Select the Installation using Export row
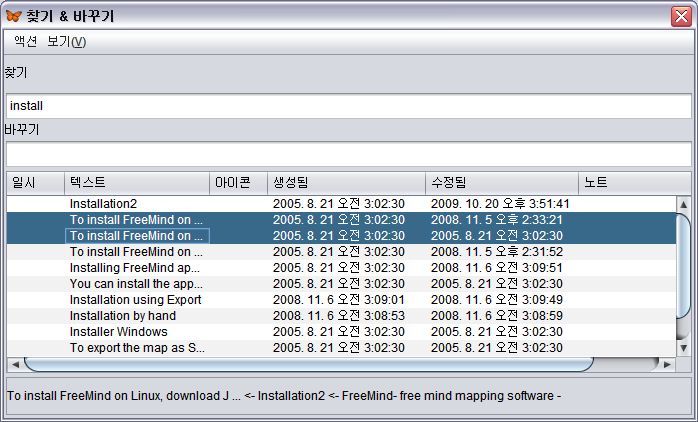Image resolution: width=698 pixels, height=422 pixels. click(341, 300)
